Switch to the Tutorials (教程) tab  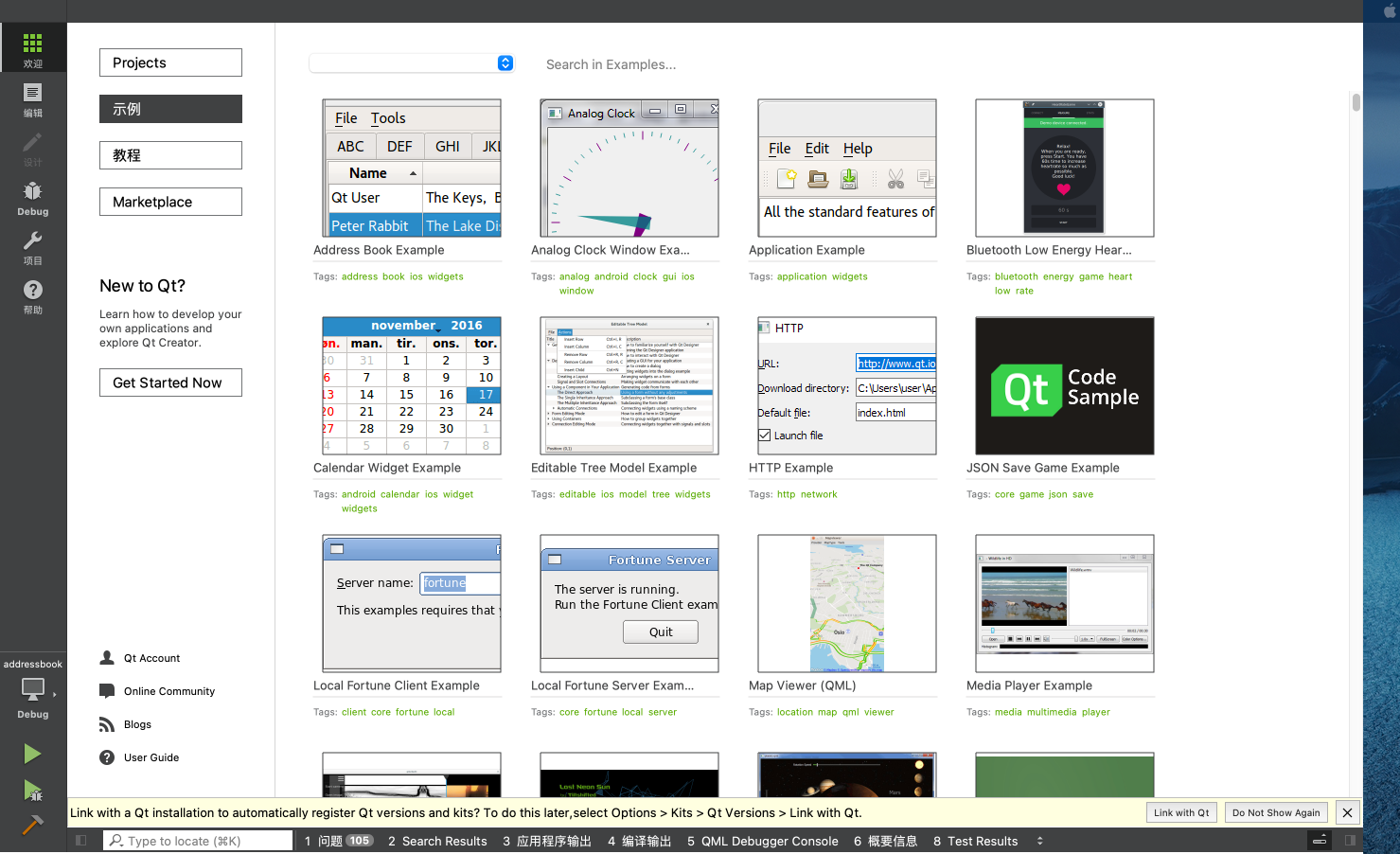pos(170,155)
